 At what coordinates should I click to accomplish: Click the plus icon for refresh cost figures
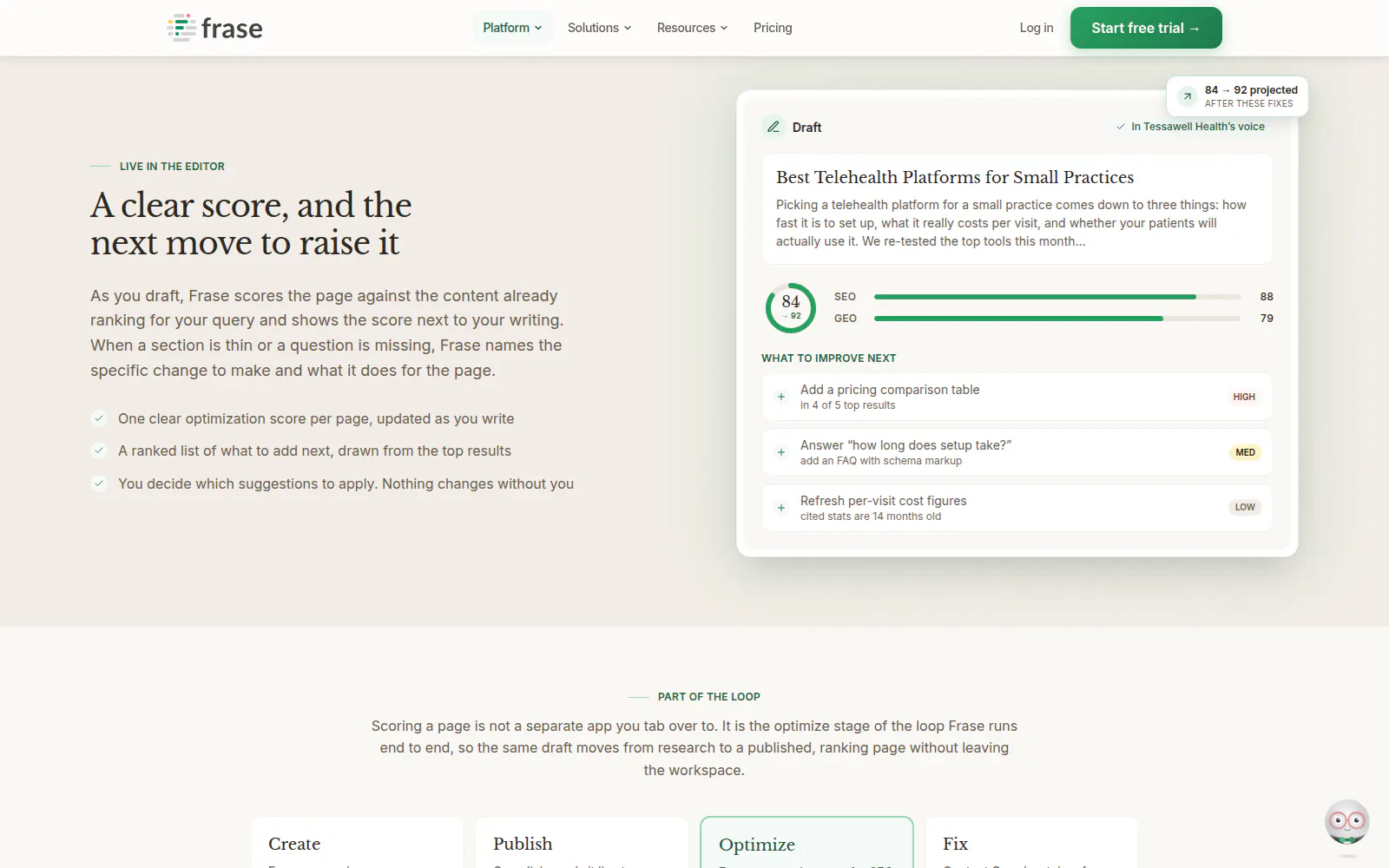click(x=781, y=508)
